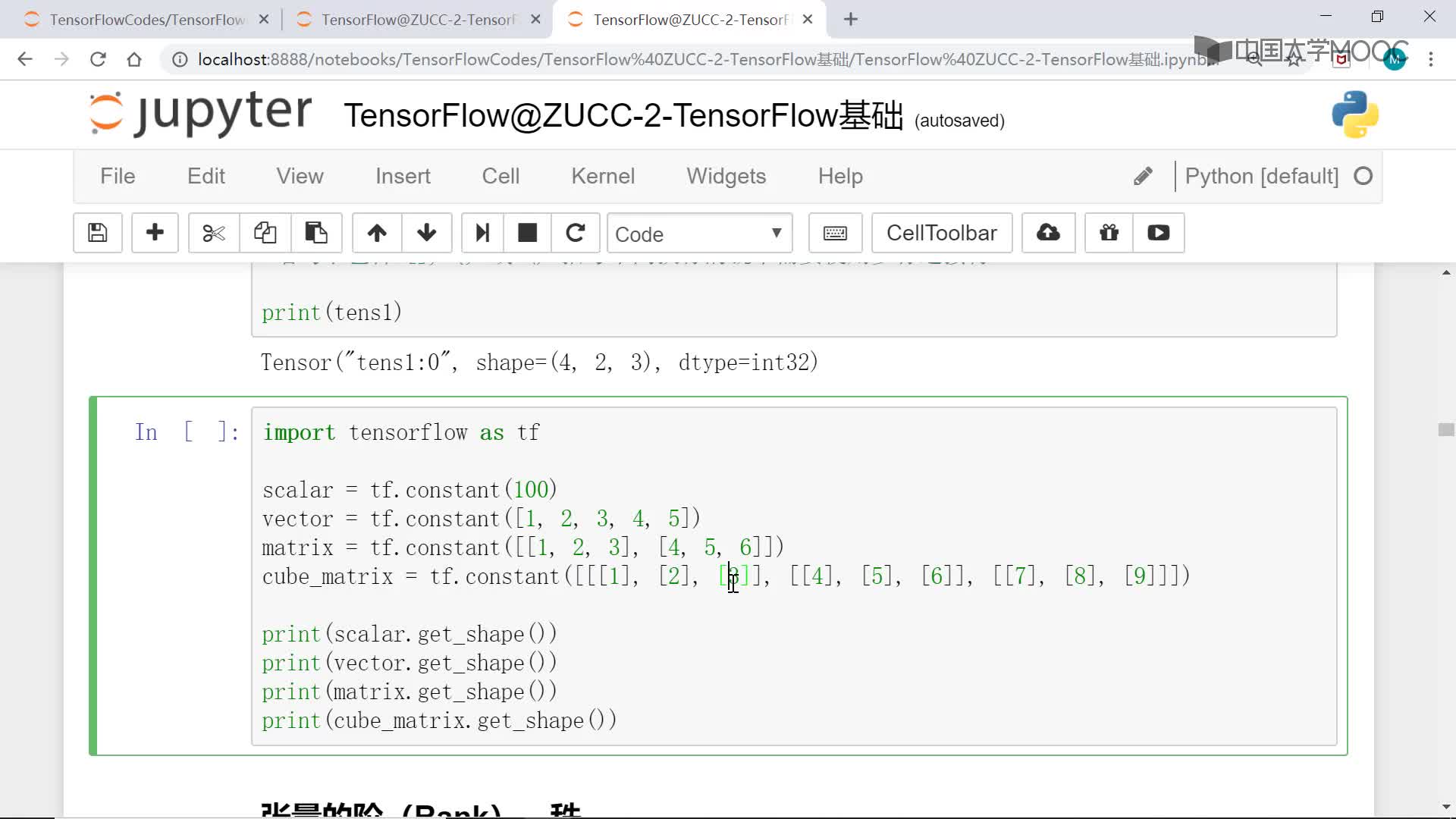The image size is (1456, 819).
Task: Rename notebook by clicking its title
Action: point(623,116)
